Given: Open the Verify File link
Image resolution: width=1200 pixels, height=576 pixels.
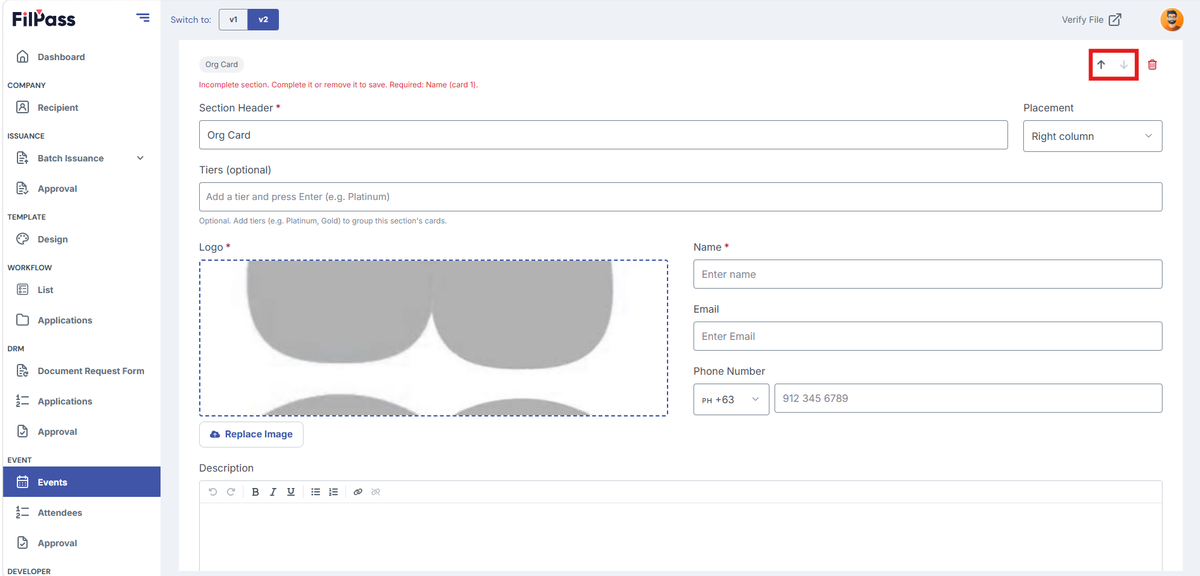Looking at the screenshot, I should 1091,19.
